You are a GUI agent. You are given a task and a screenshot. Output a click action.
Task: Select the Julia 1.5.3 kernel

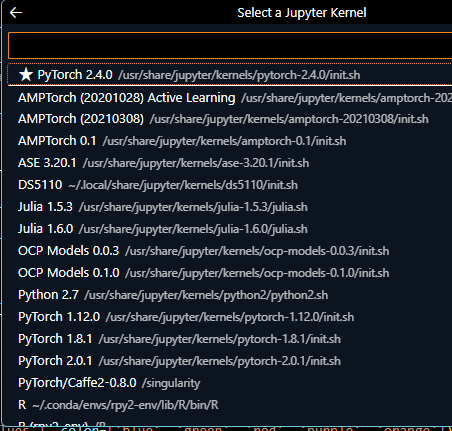point(230,207)
